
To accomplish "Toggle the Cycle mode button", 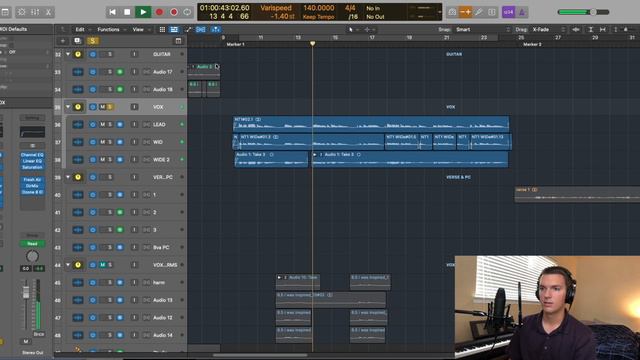I will point(187,12).
